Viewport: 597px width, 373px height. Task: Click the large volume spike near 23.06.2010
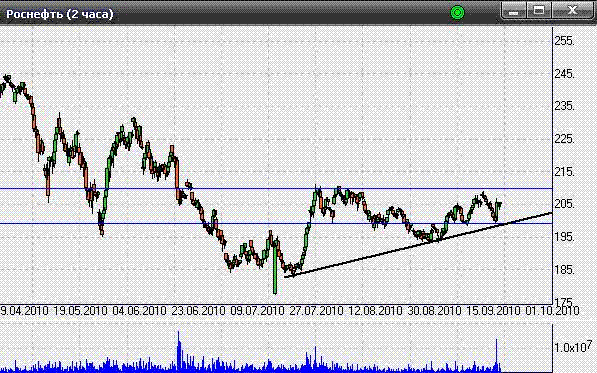point(179,352)
